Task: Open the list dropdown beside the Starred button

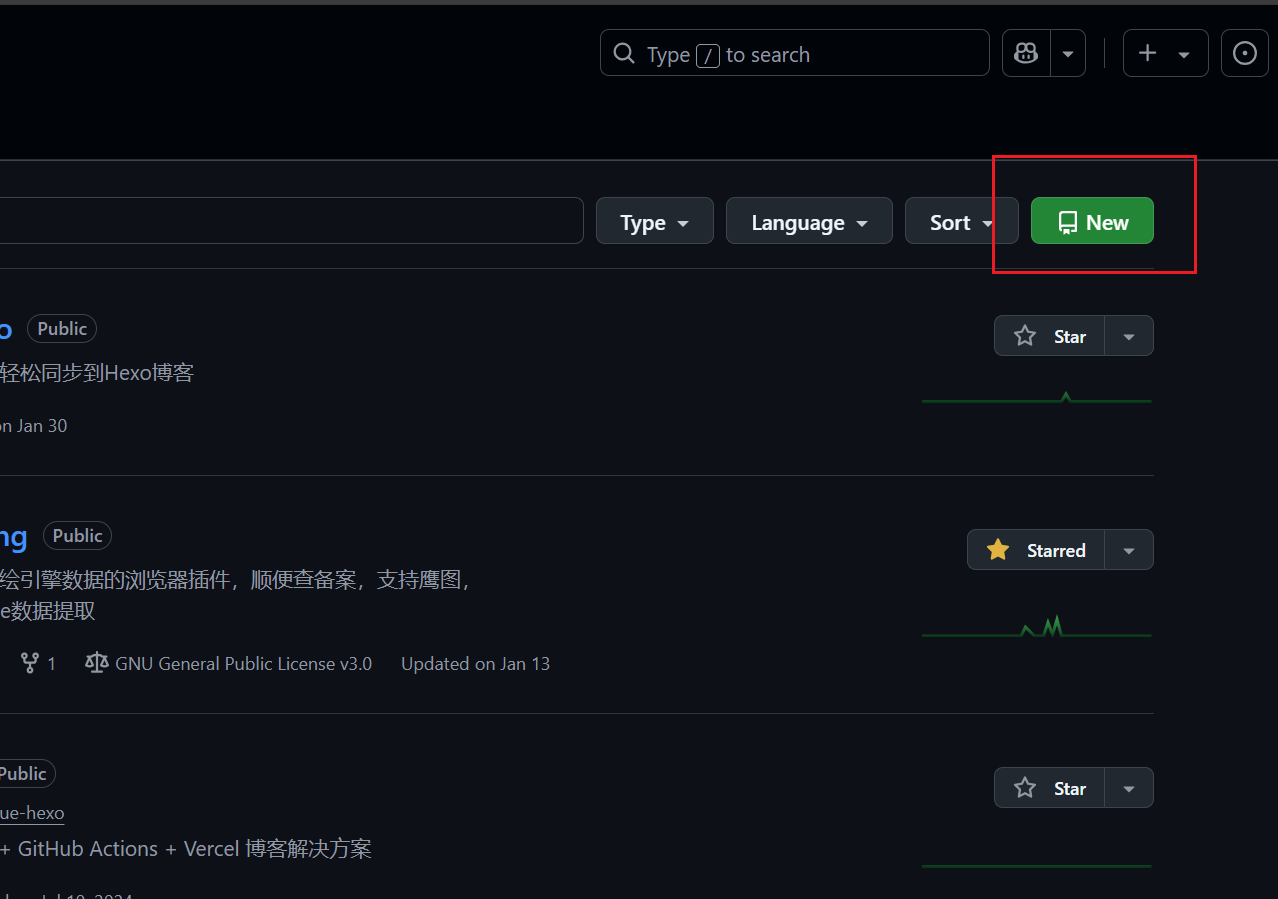Action: 1129,550
